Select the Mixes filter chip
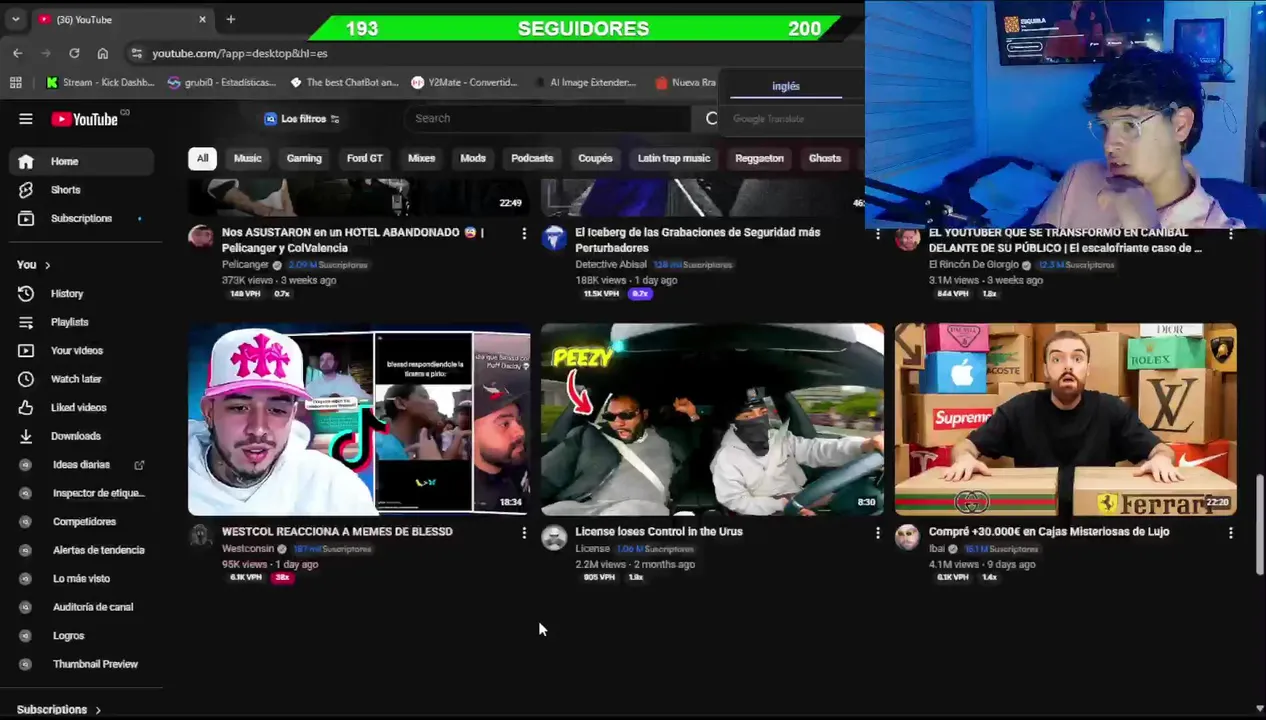The image size is (1266, 720). point(421,158)
